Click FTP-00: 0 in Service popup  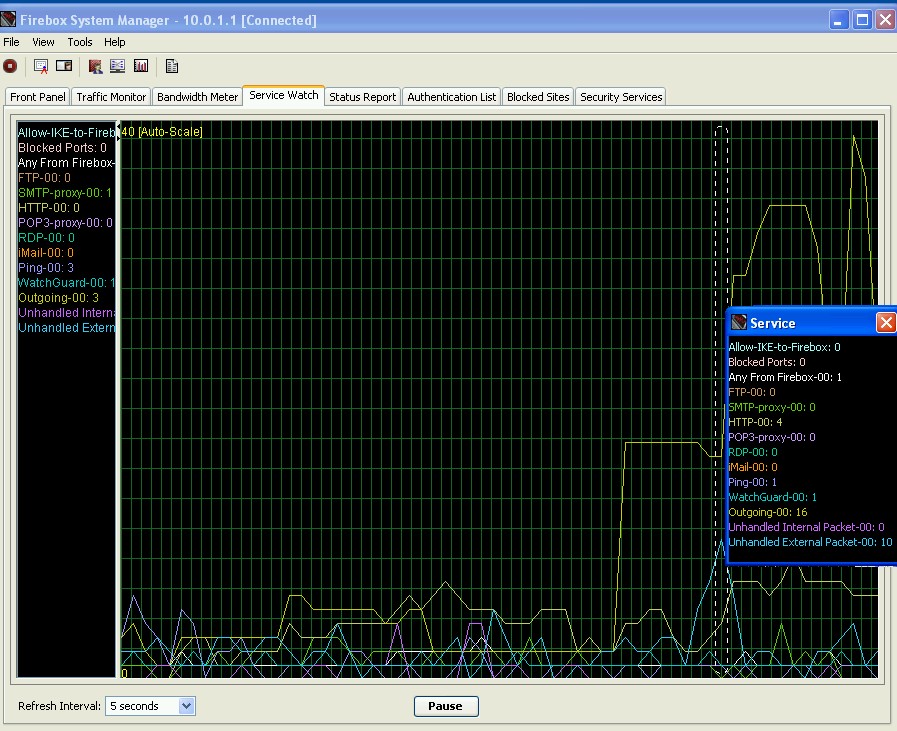(x=752, y=392)
